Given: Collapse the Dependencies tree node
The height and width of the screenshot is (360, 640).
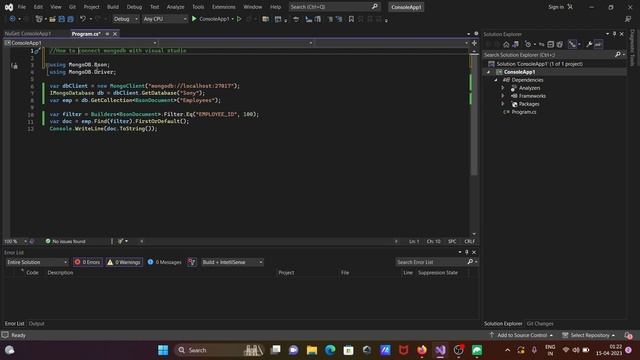Looking at the screenshot, I should pos(496,80).
